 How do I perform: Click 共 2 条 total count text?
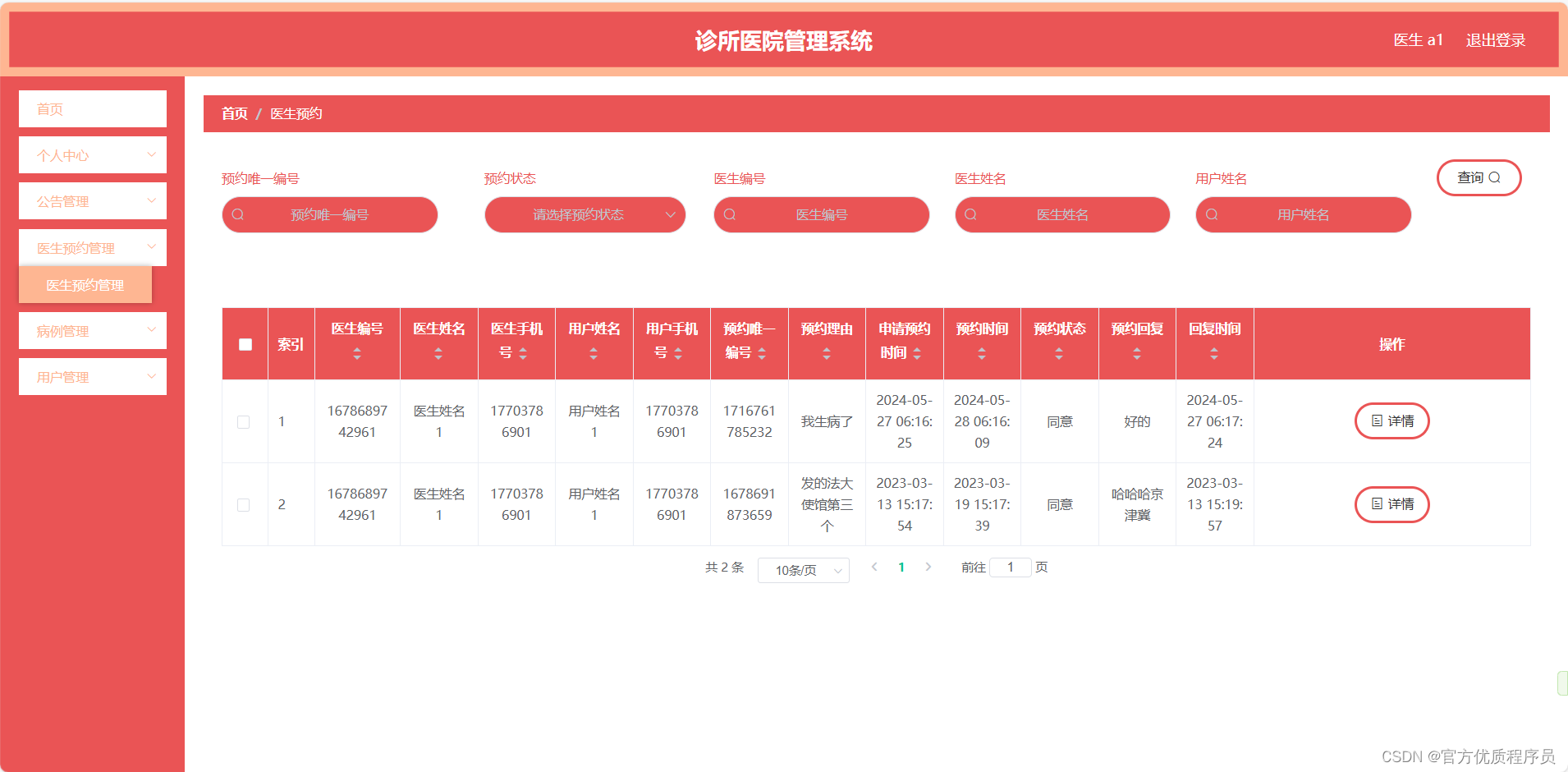(724, 567)
